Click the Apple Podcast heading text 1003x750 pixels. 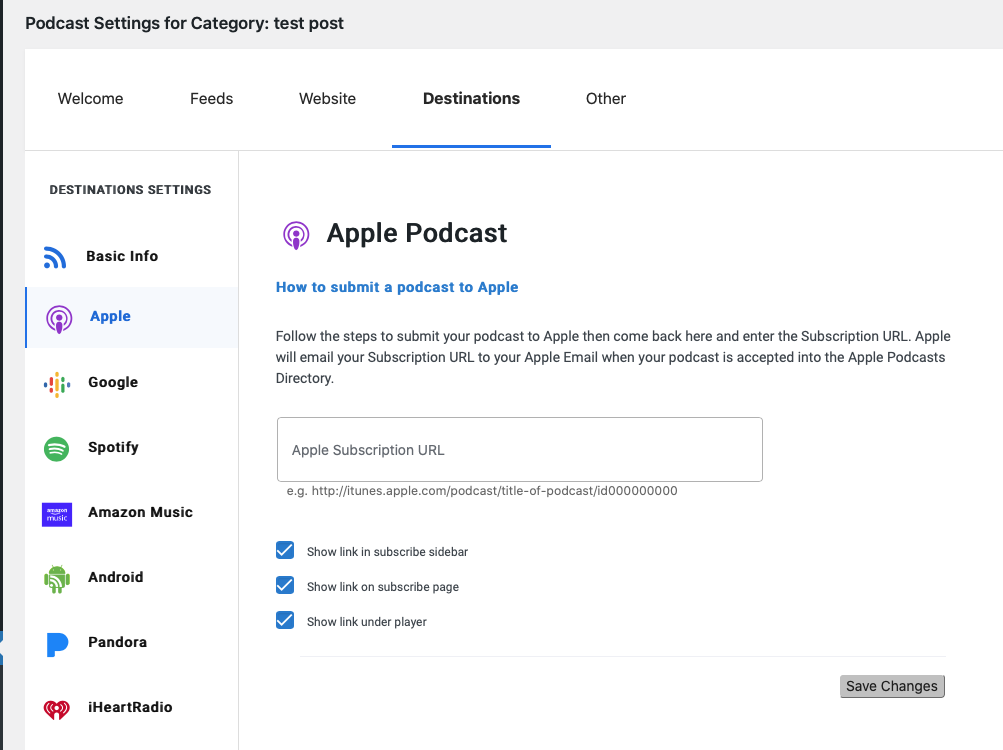417,233
